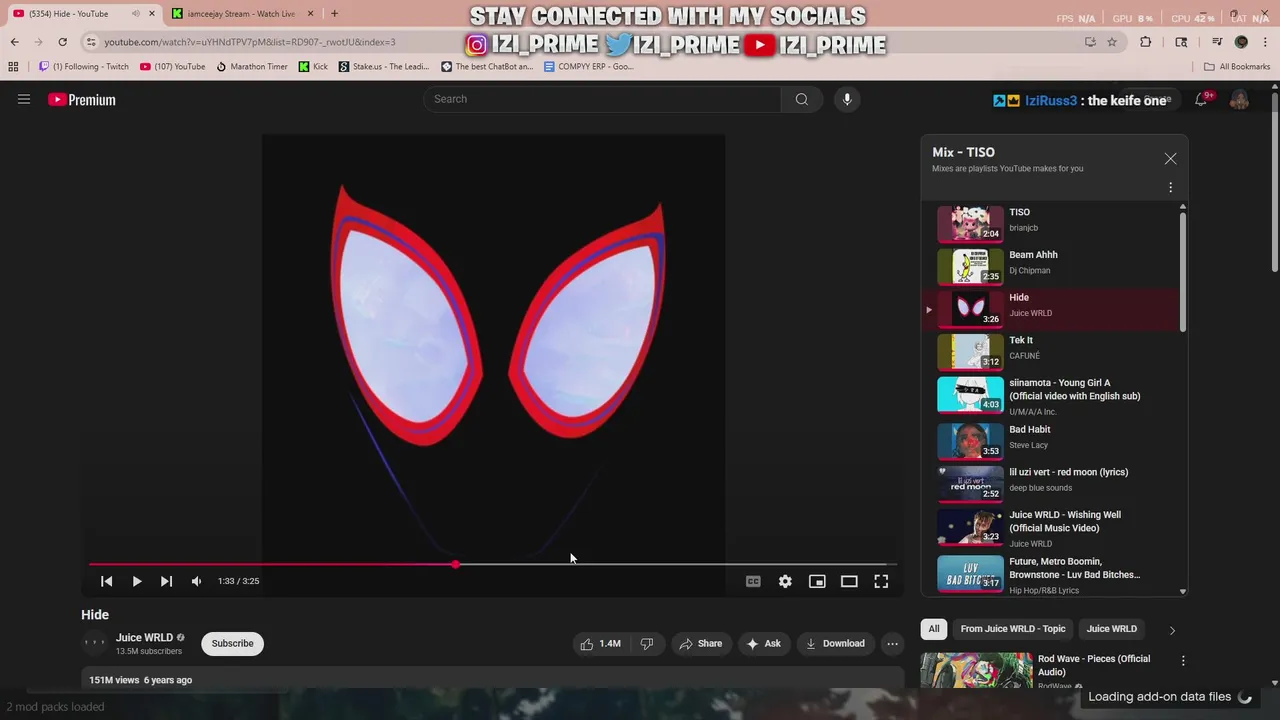Like the Hide video (1.4M)
The height and width of the screenshot is (720, 1280).
tap(600, 644)
